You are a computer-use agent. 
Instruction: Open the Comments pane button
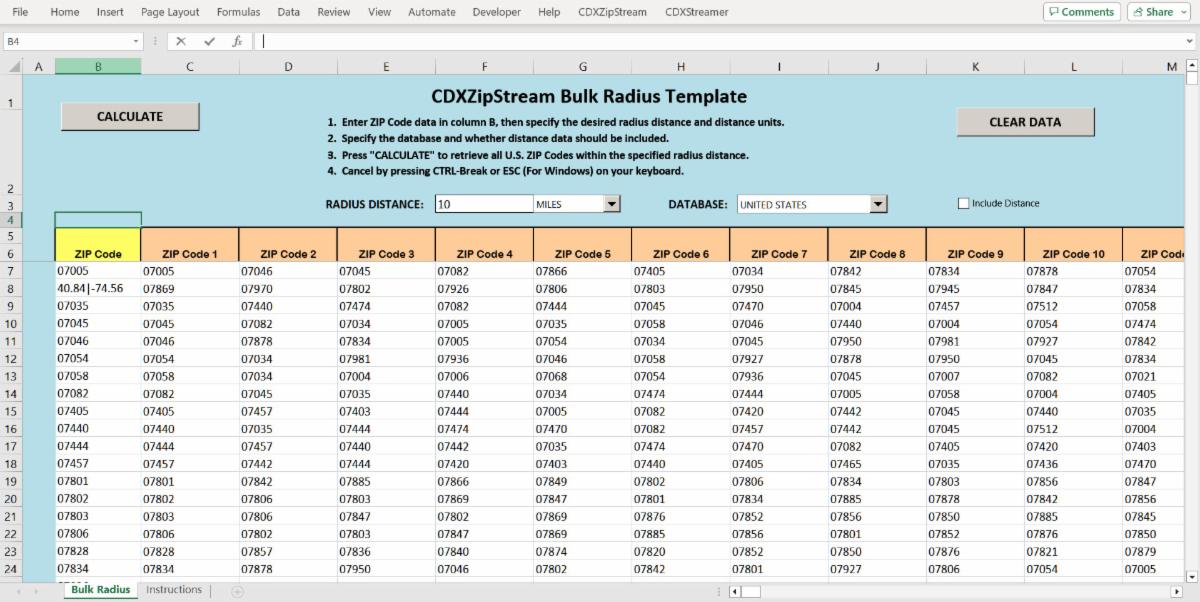pyautogui.click(x=1081, y=12)
